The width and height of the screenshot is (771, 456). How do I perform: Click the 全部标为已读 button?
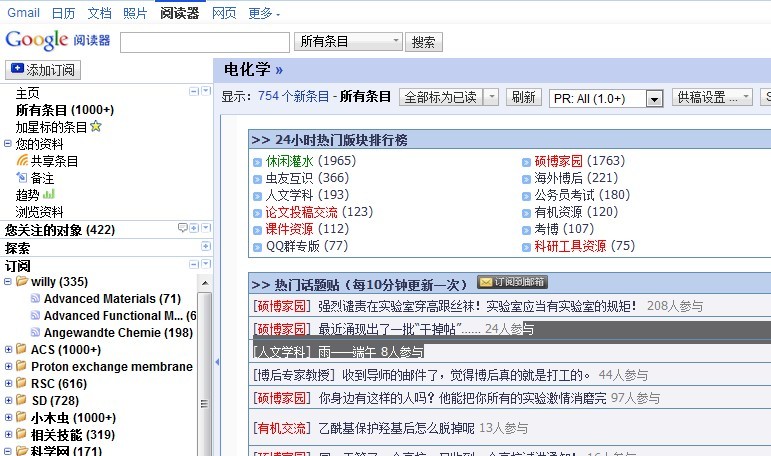pyautogui.click(x=441, y=97)
